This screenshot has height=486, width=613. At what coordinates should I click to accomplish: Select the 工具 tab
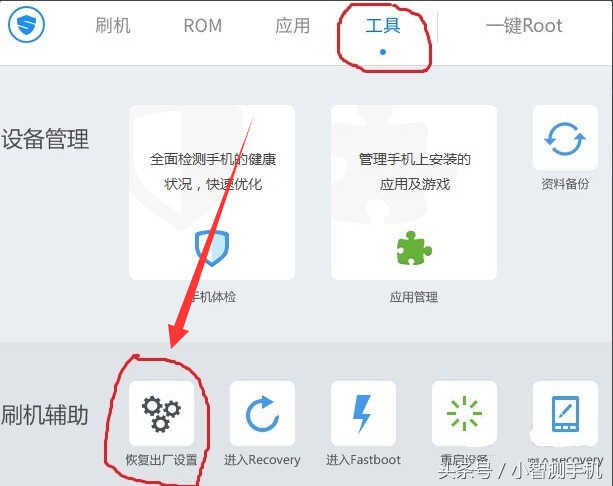(383, 26)
